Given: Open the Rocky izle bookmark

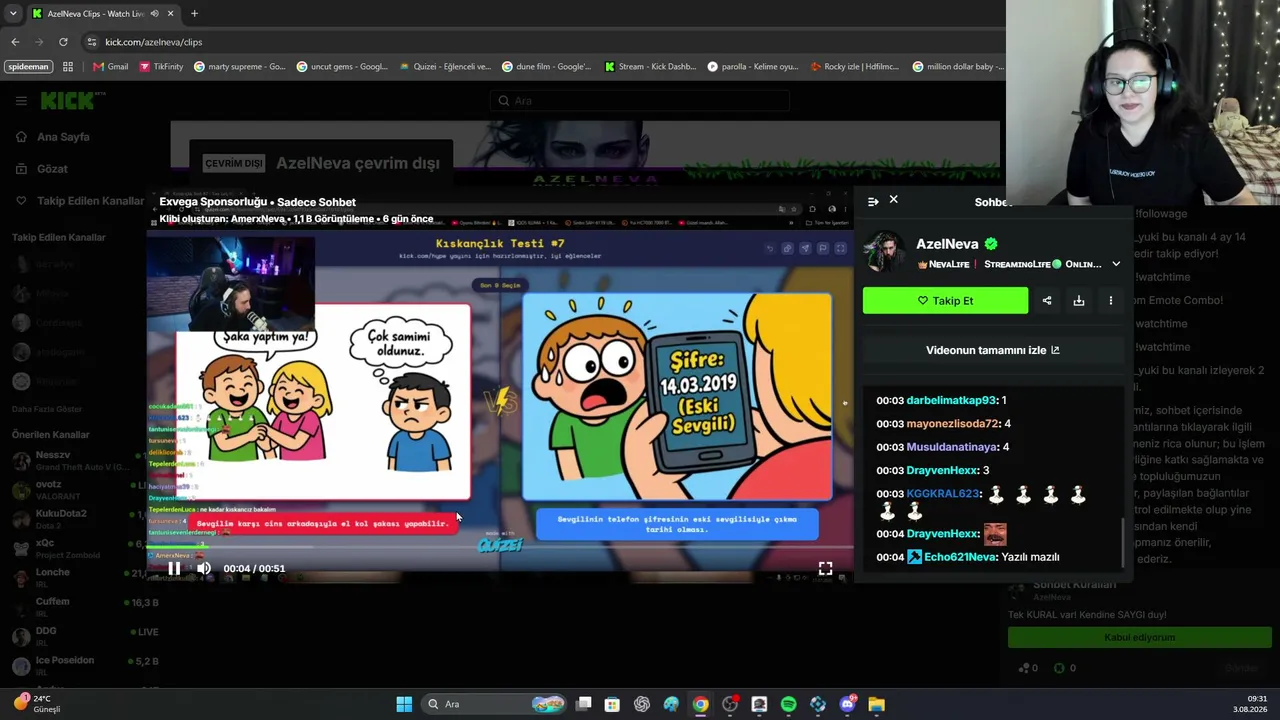Looking at the screenshot, I should point(855,67).
